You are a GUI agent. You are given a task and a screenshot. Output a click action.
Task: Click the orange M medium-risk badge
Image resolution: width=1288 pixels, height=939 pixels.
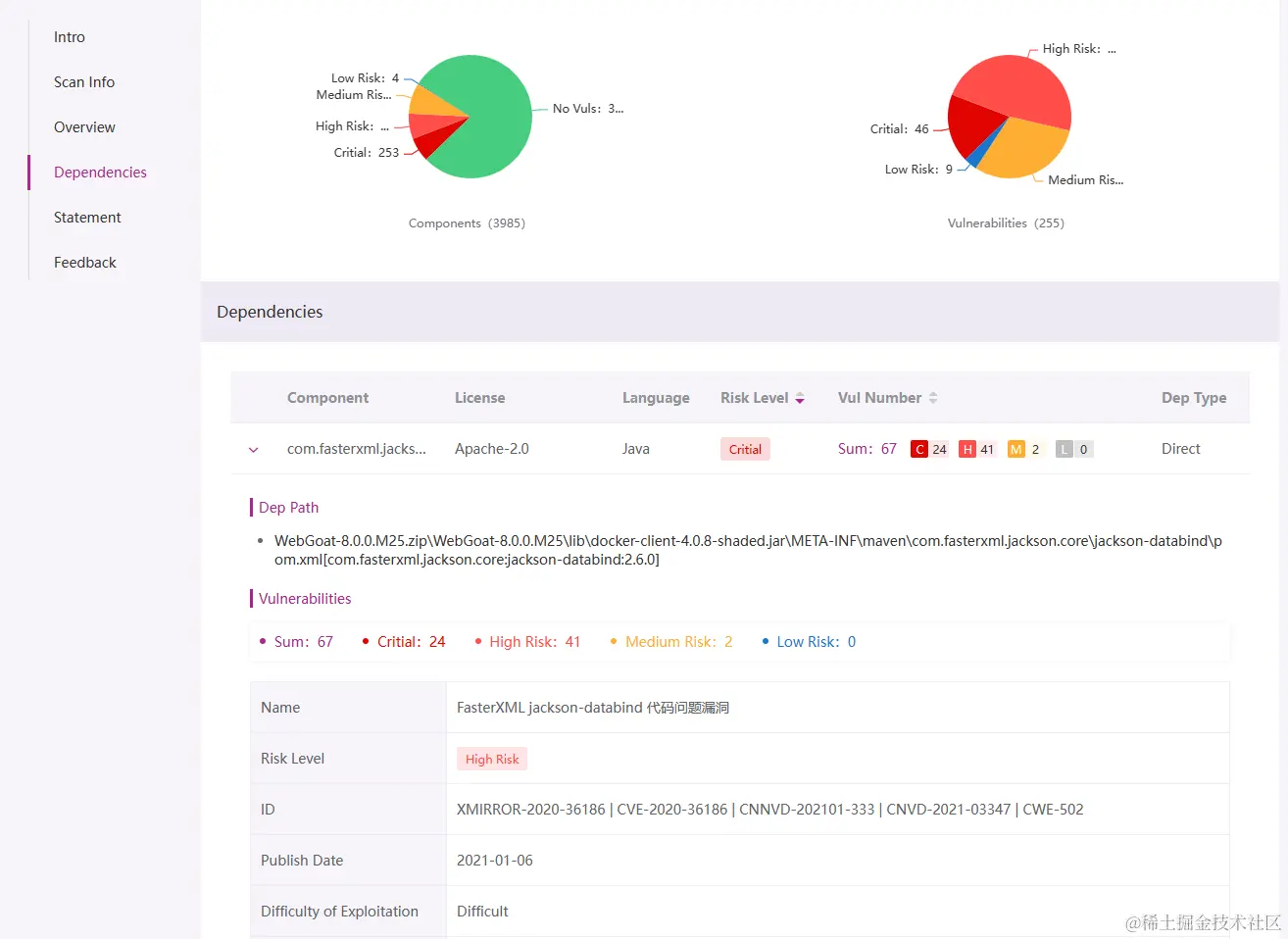click(x=1016, y=449)
